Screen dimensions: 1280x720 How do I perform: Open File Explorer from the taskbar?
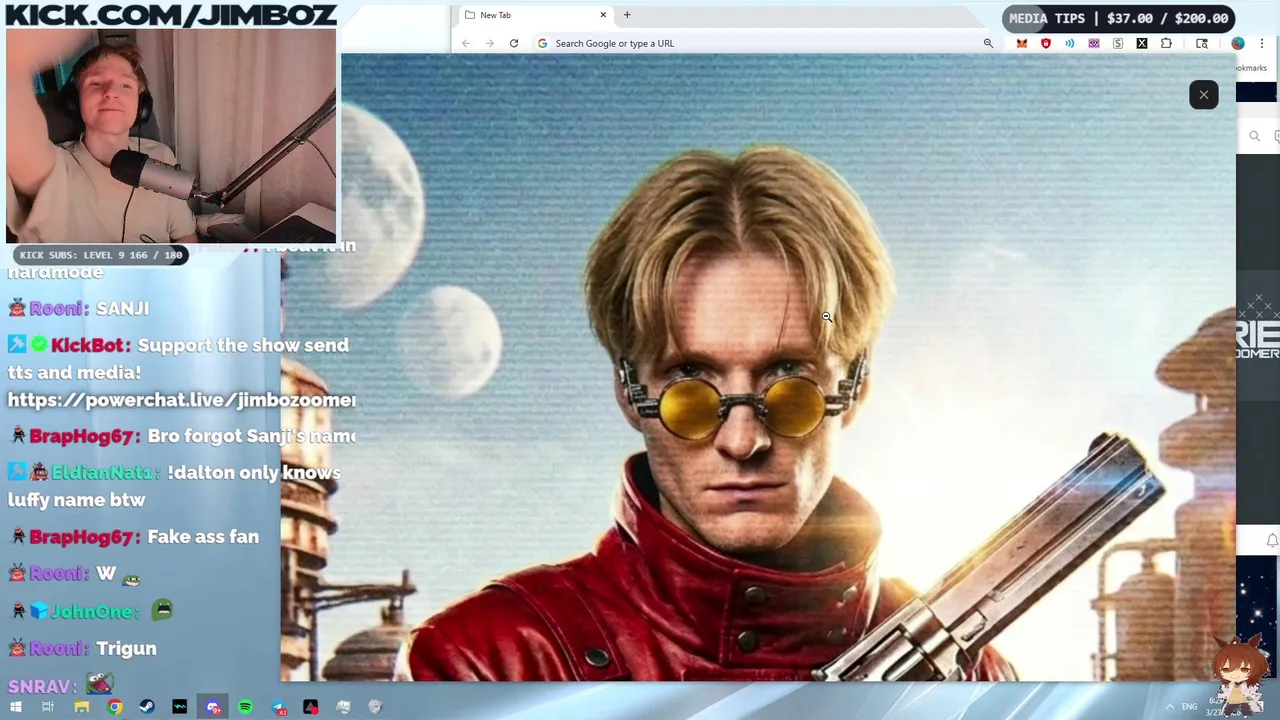click(x=82, y=707)
